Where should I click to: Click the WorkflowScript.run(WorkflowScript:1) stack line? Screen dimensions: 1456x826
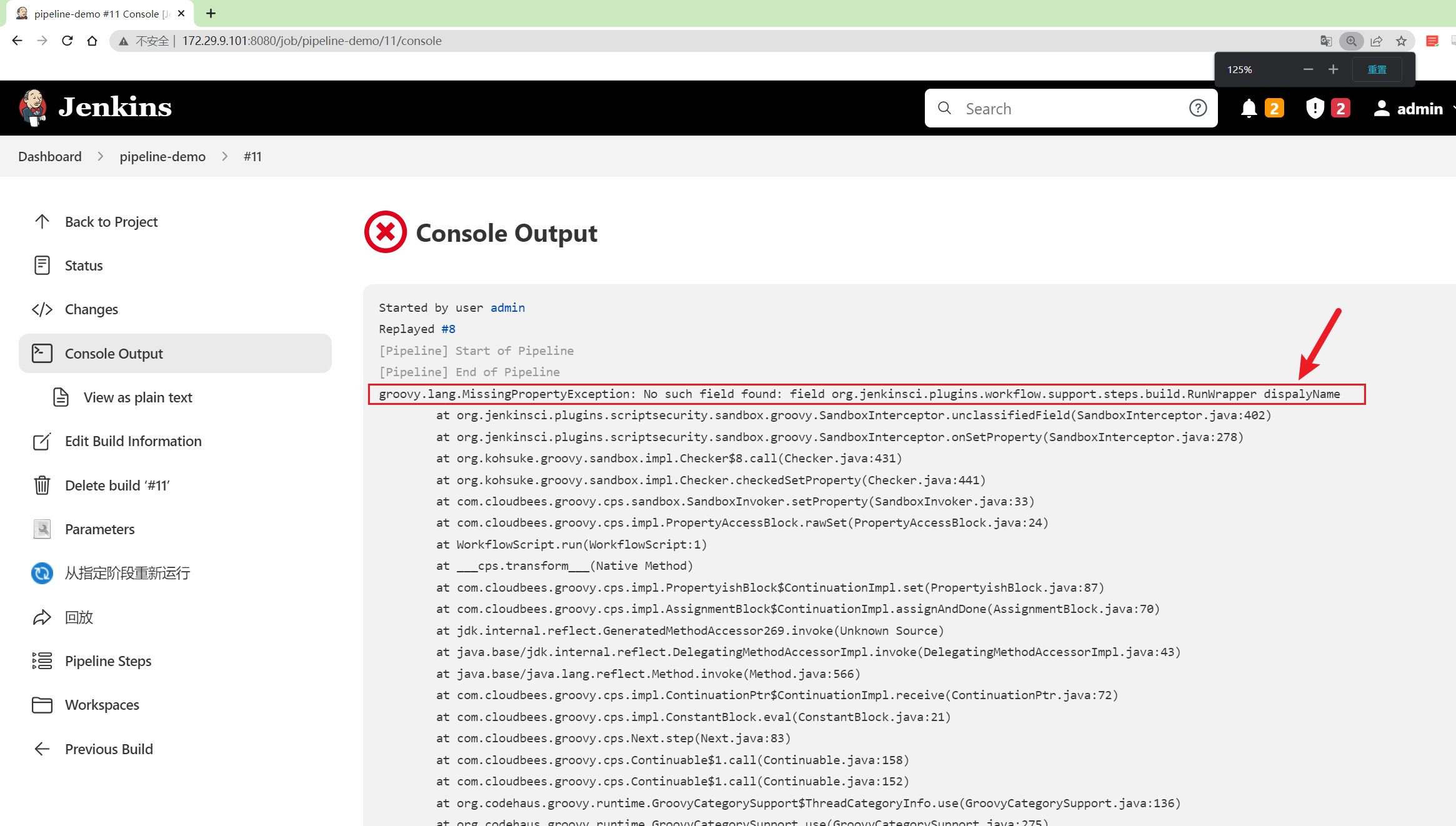click(x=571, y=544)
